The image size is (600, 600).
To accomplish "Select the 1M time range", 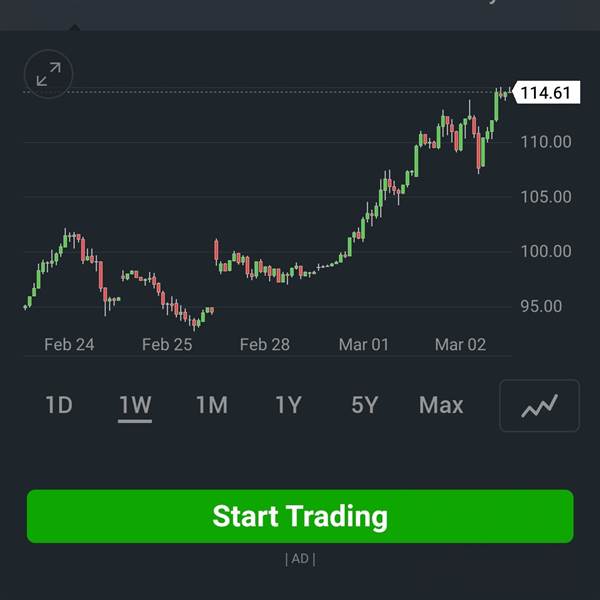I will tap(212, 405).
